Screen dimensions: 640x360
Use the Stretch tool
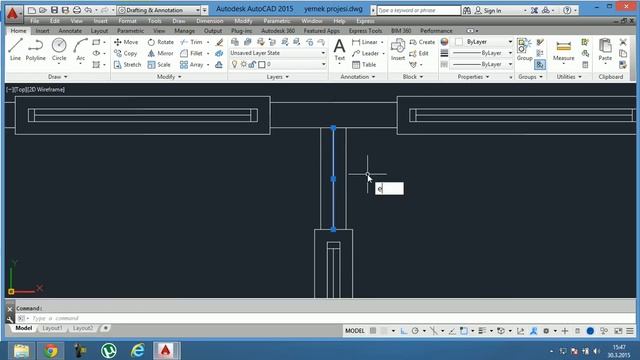[127, 65]
